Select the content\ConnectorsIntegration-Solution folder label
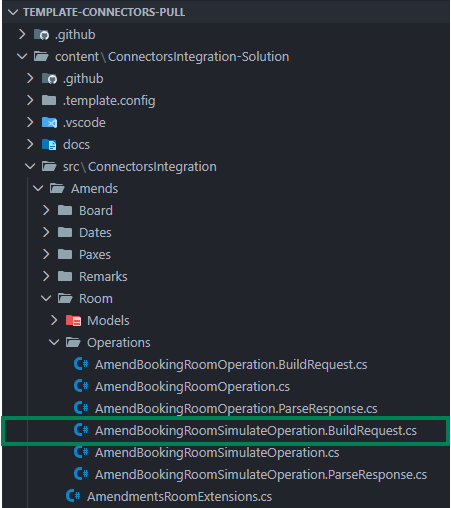 172,57
